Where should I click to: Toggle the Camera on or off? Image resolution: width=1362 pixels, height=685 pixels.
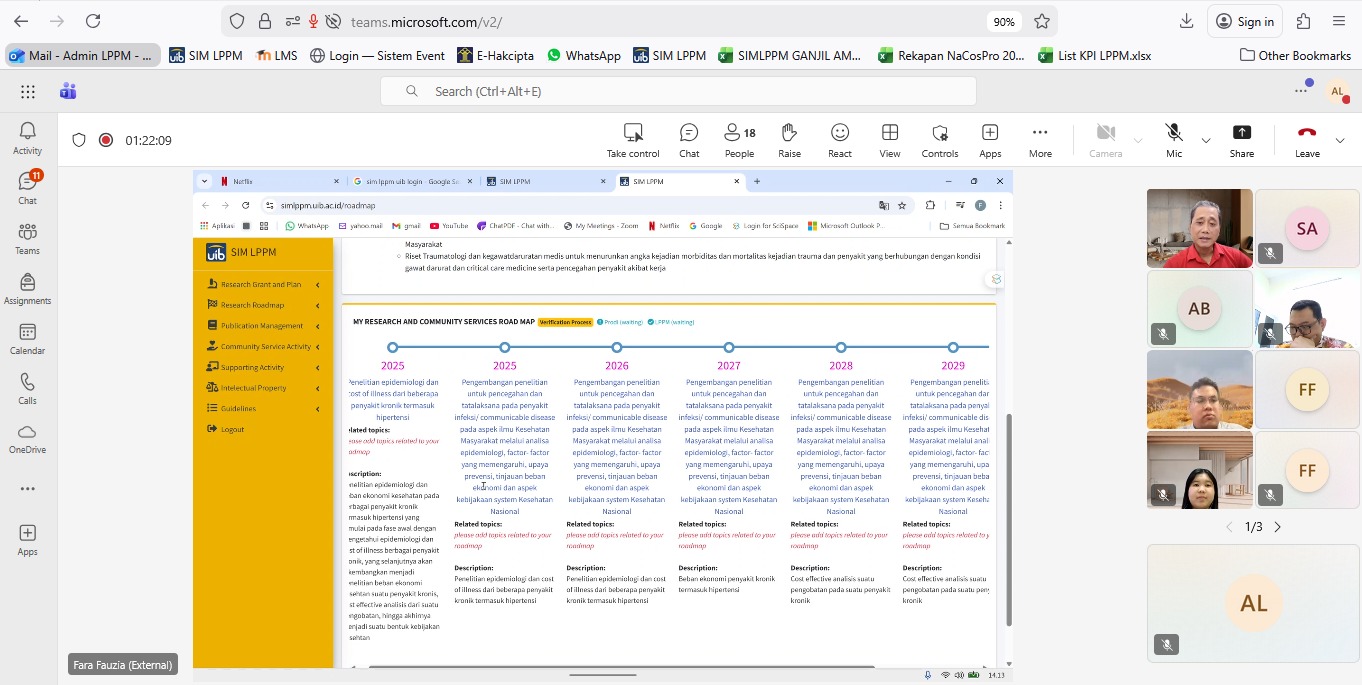1105,140
